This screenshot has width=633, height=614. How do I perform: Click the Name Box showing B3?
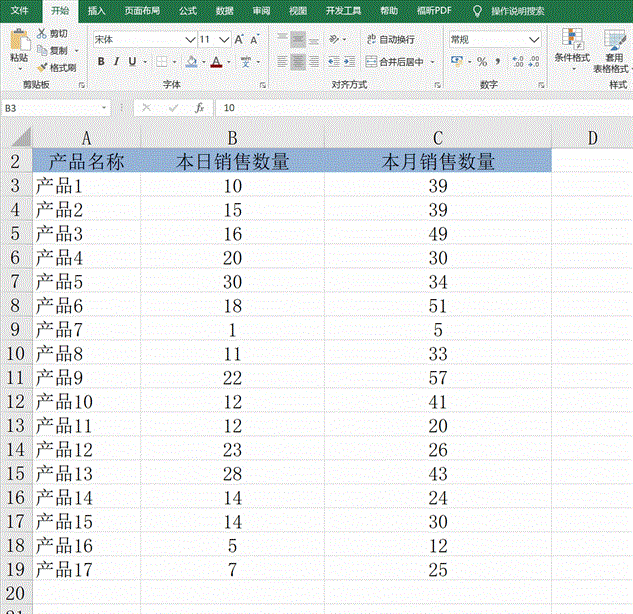coord(50,107)
